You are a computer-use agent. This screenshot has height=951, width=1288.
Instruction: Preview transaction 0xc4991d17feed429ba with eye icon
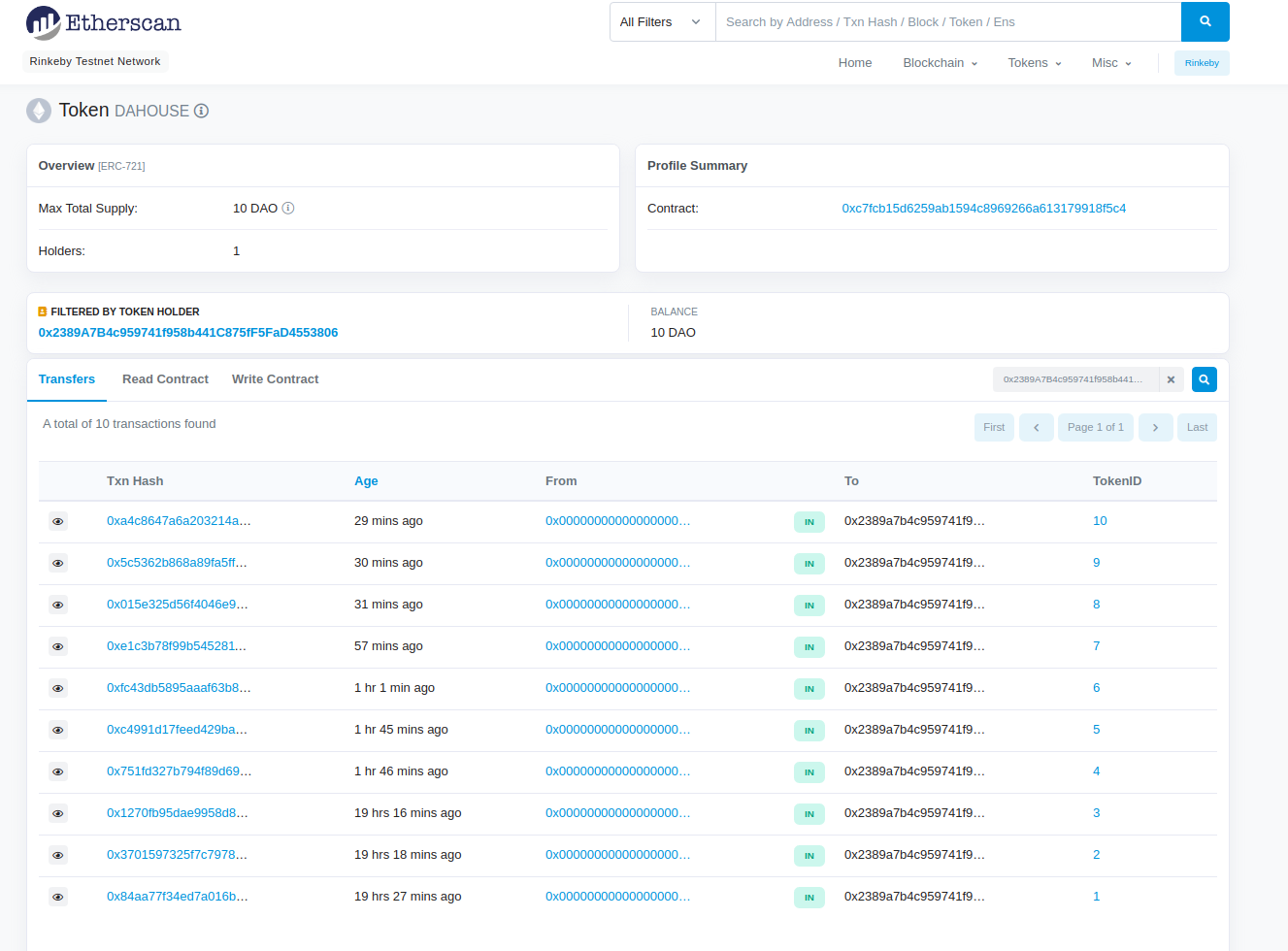coord(58,730)
